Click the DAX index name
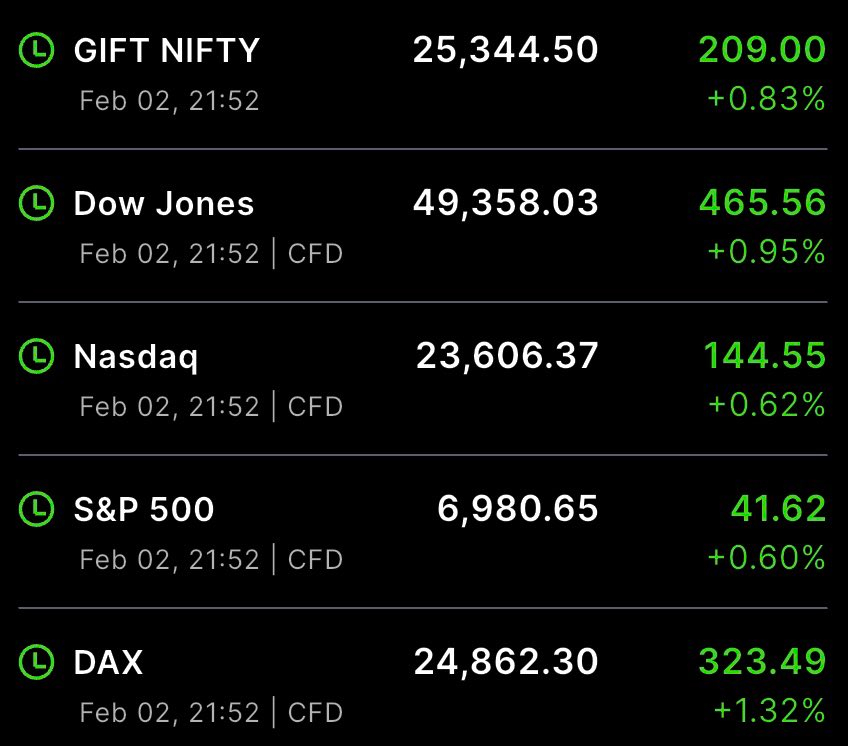The width and height of the screenshot is (848, 746). [x=107, y=663]
